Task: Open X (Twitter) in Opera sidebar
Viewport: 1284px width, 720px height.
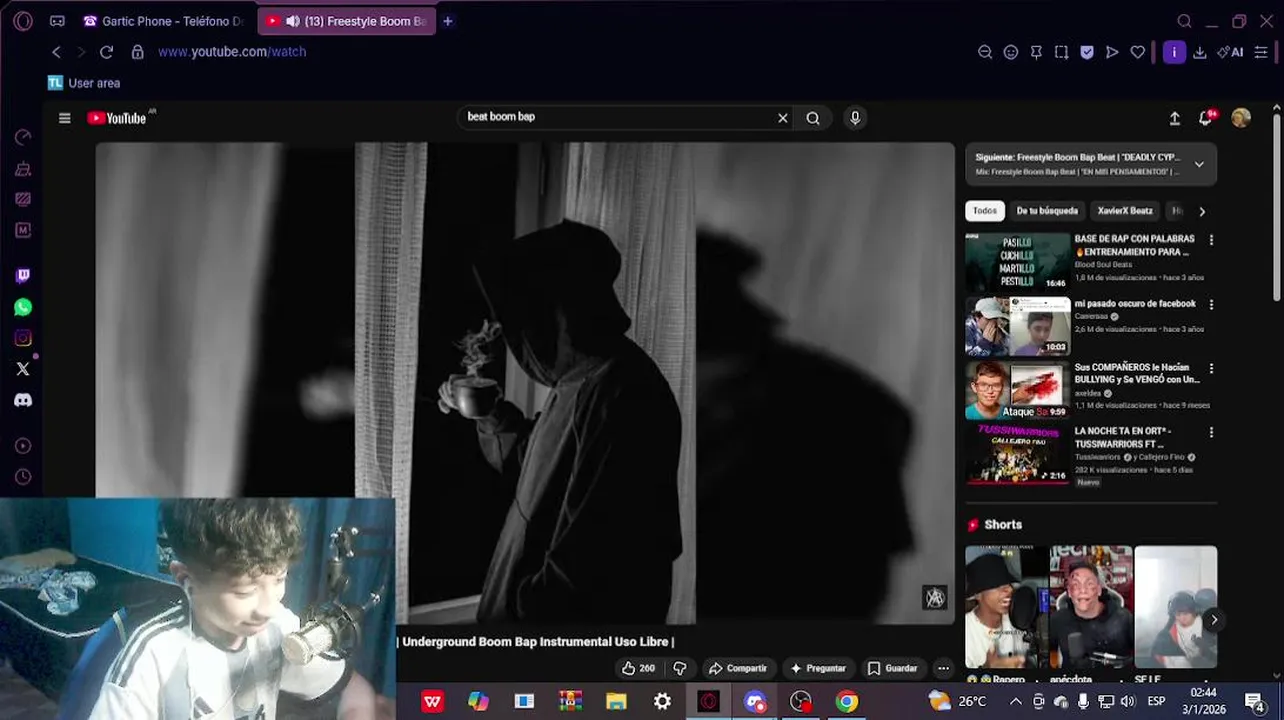Action: click(x=23, y=369)
